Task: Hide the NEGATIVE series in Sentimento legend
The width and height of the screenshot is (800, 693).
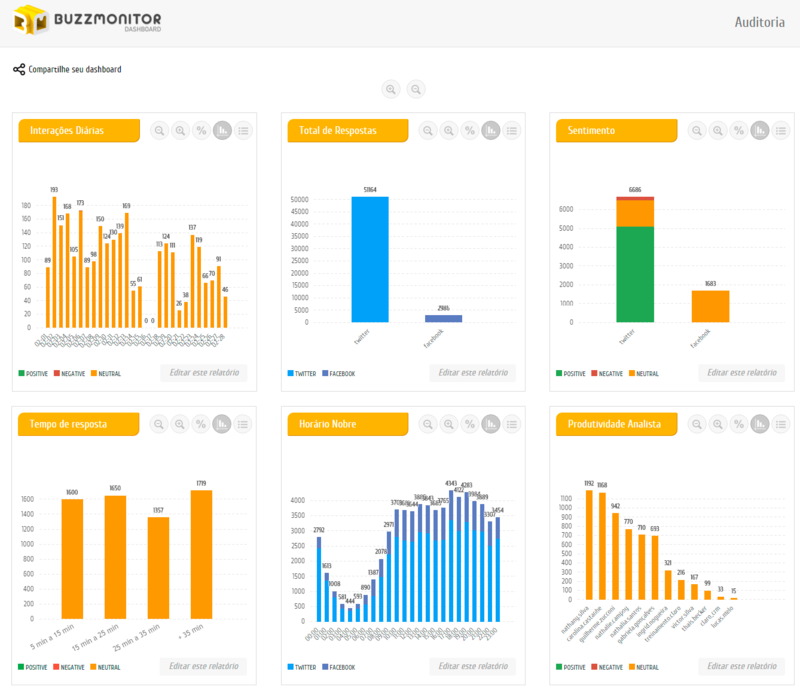Action: pos(613,373)
